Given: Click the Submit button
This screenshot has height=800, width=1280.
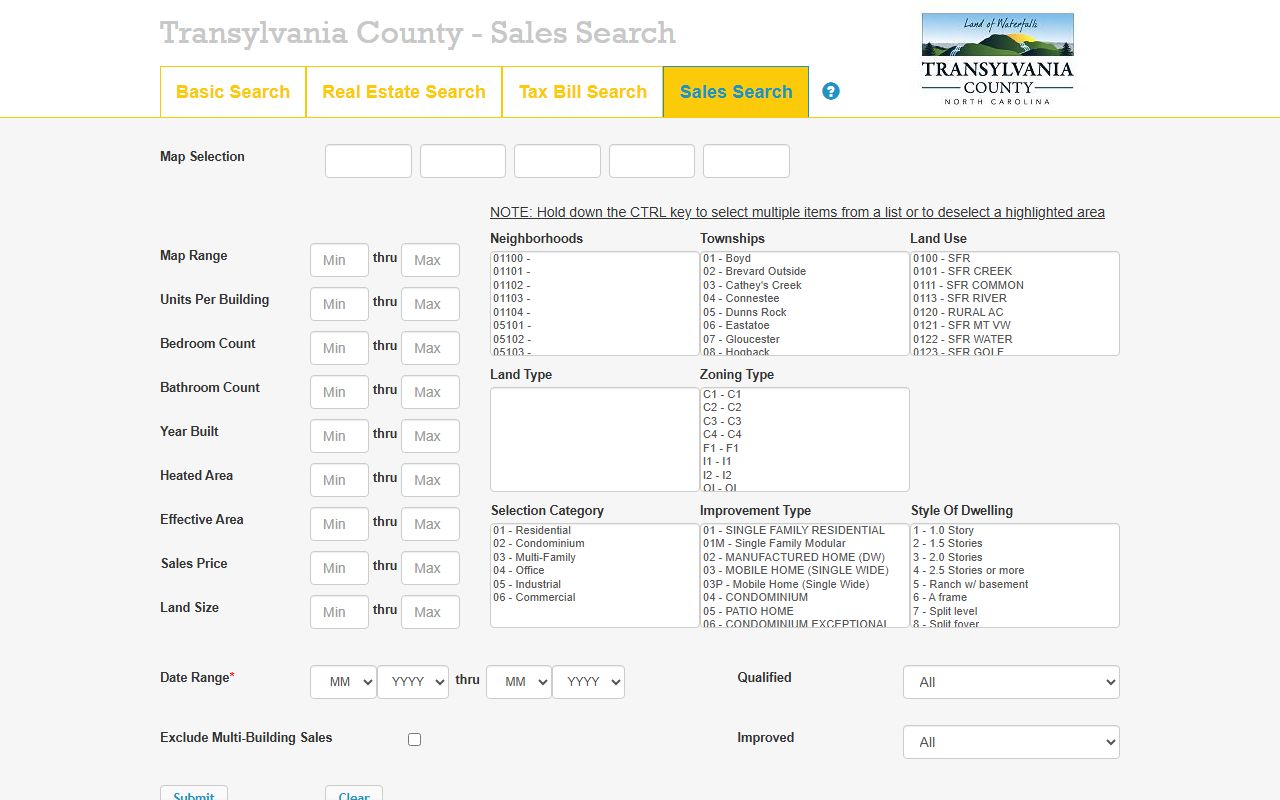Looking at the screenshot, I should tap(194, 793).
